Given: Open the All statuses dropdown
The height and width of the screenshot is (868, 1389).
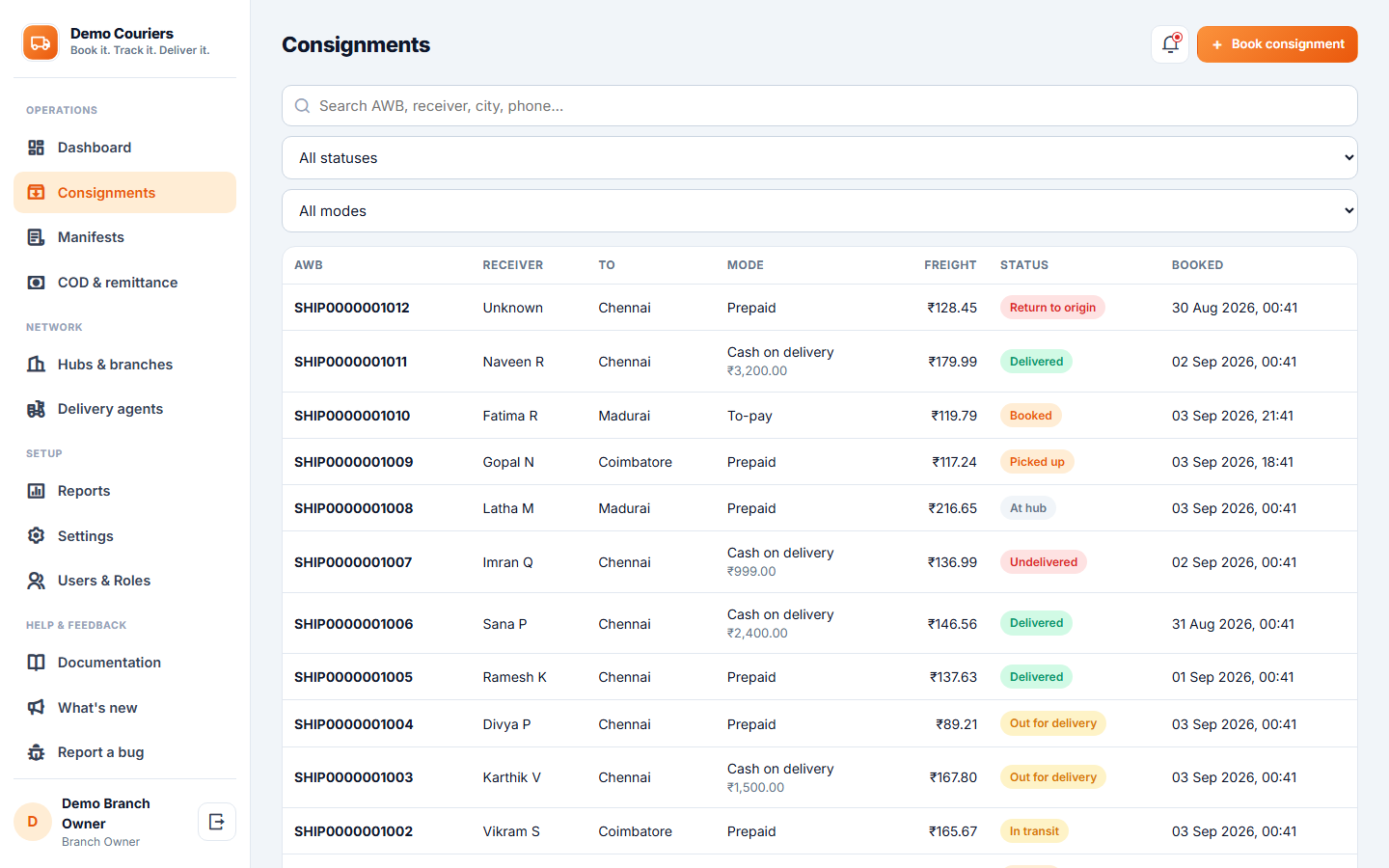Looking at the screenshot, I should tap(820, 158).
